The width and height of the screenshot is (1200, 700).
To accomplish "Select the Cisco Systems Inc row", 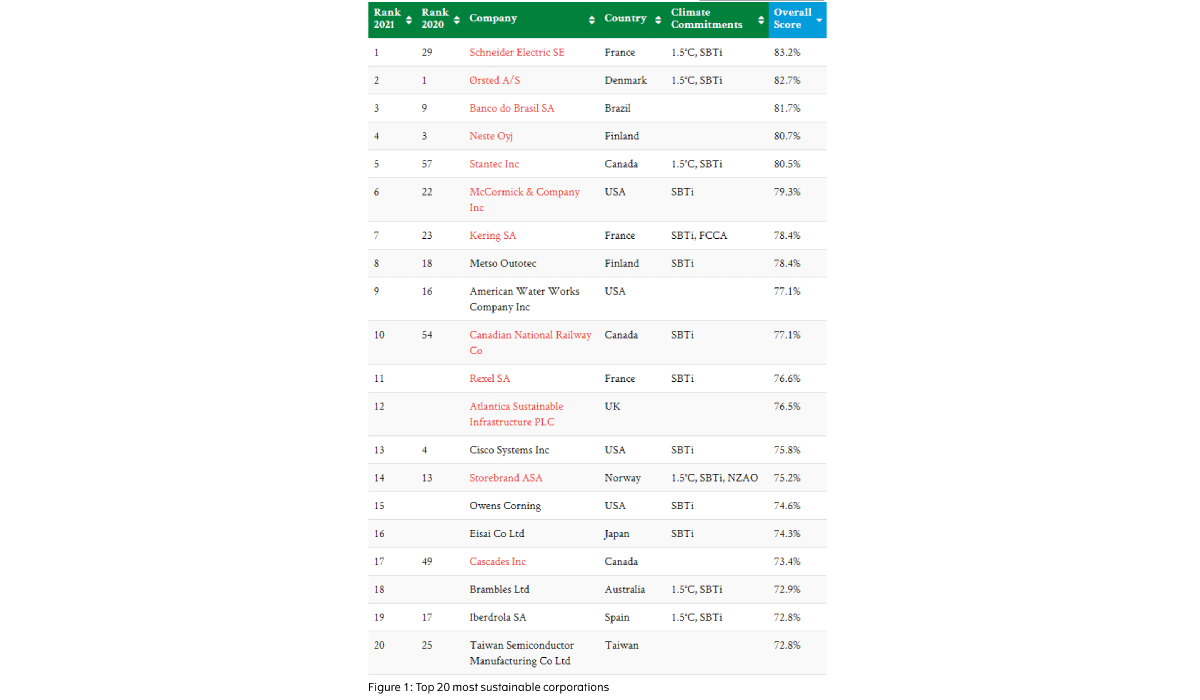I will pyautogui.click(x=596, y=450).
